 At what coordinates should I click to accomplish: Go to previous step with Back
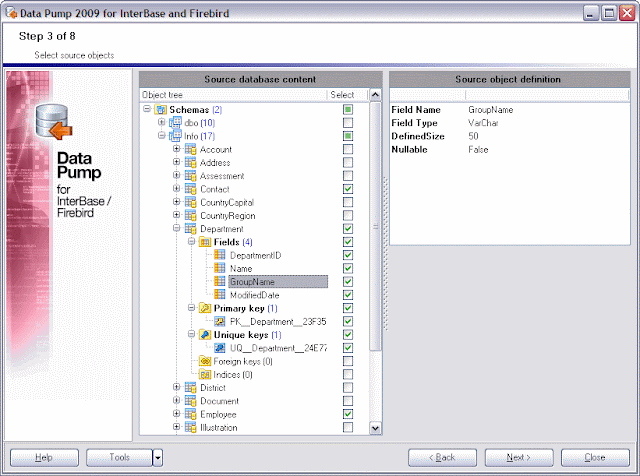tap(442, 458)
